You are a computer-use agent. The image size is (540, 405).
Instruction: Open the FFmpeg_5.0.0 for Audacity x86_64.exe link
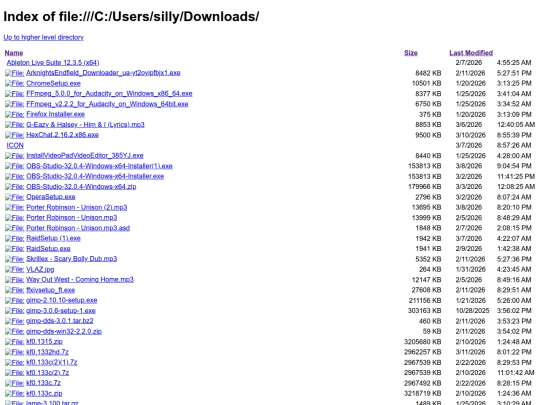109,93
